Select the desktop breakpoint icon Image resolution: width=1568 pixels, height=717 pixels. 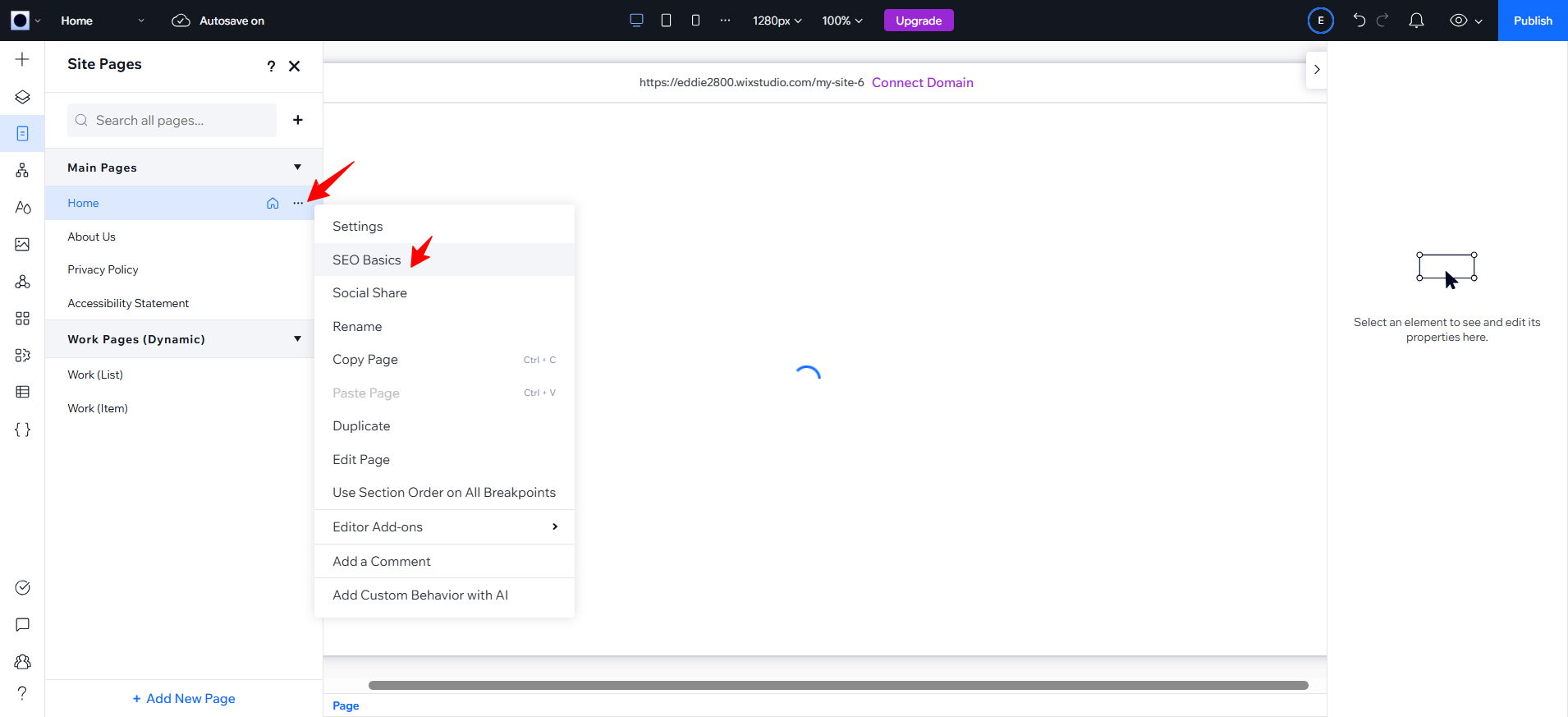point(636,21)
